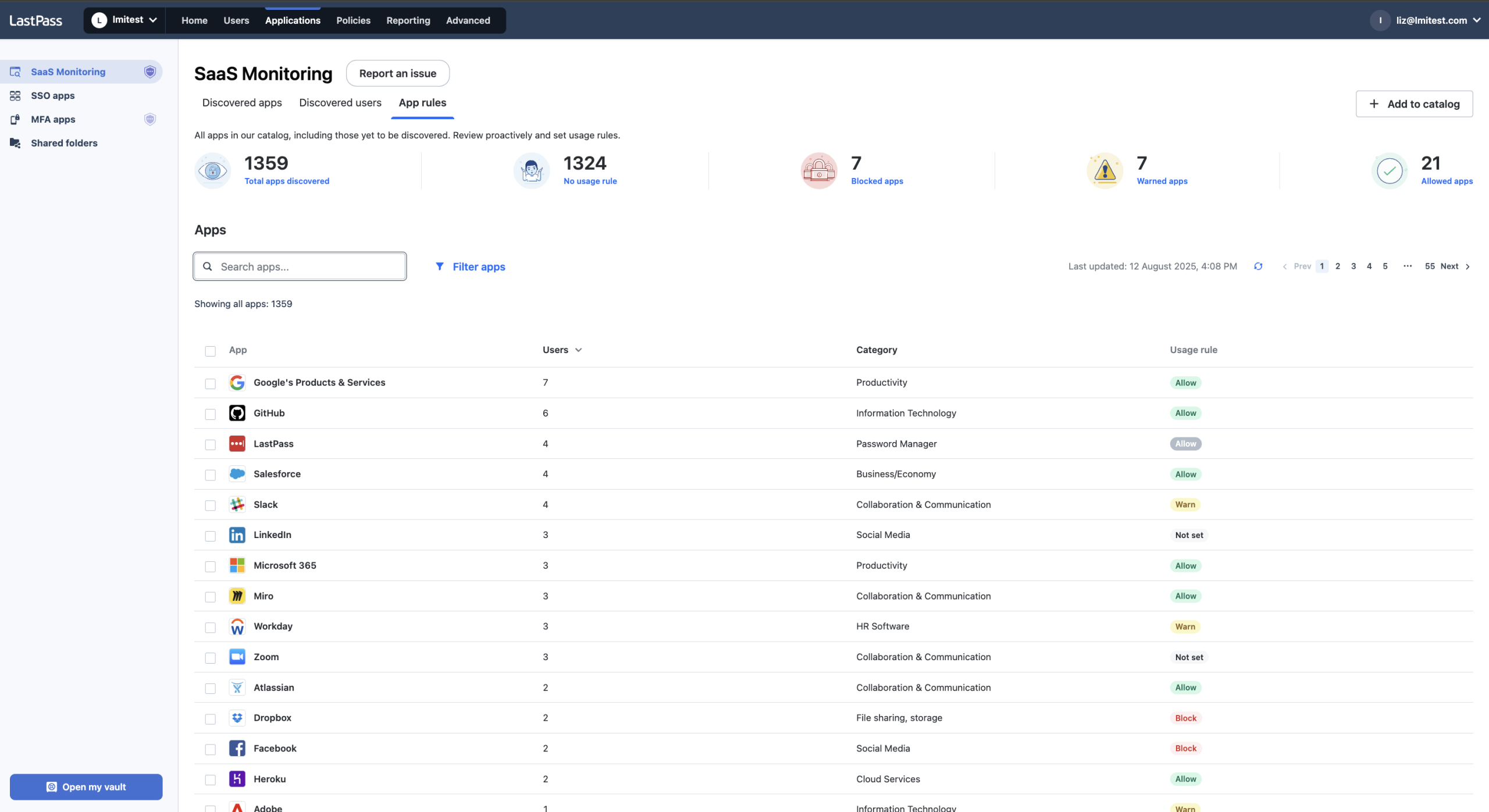Open the lmitest account switcher dropdown
The image size is (1489, 812).
pos(124,20)
